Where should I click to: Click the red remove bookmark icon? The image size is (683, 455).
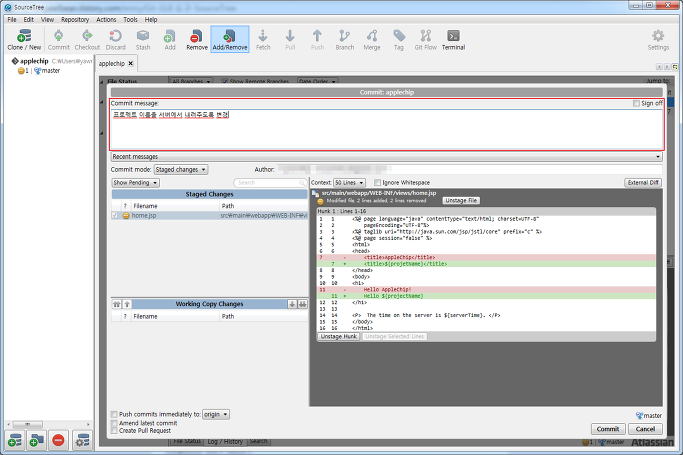(58, 440)
